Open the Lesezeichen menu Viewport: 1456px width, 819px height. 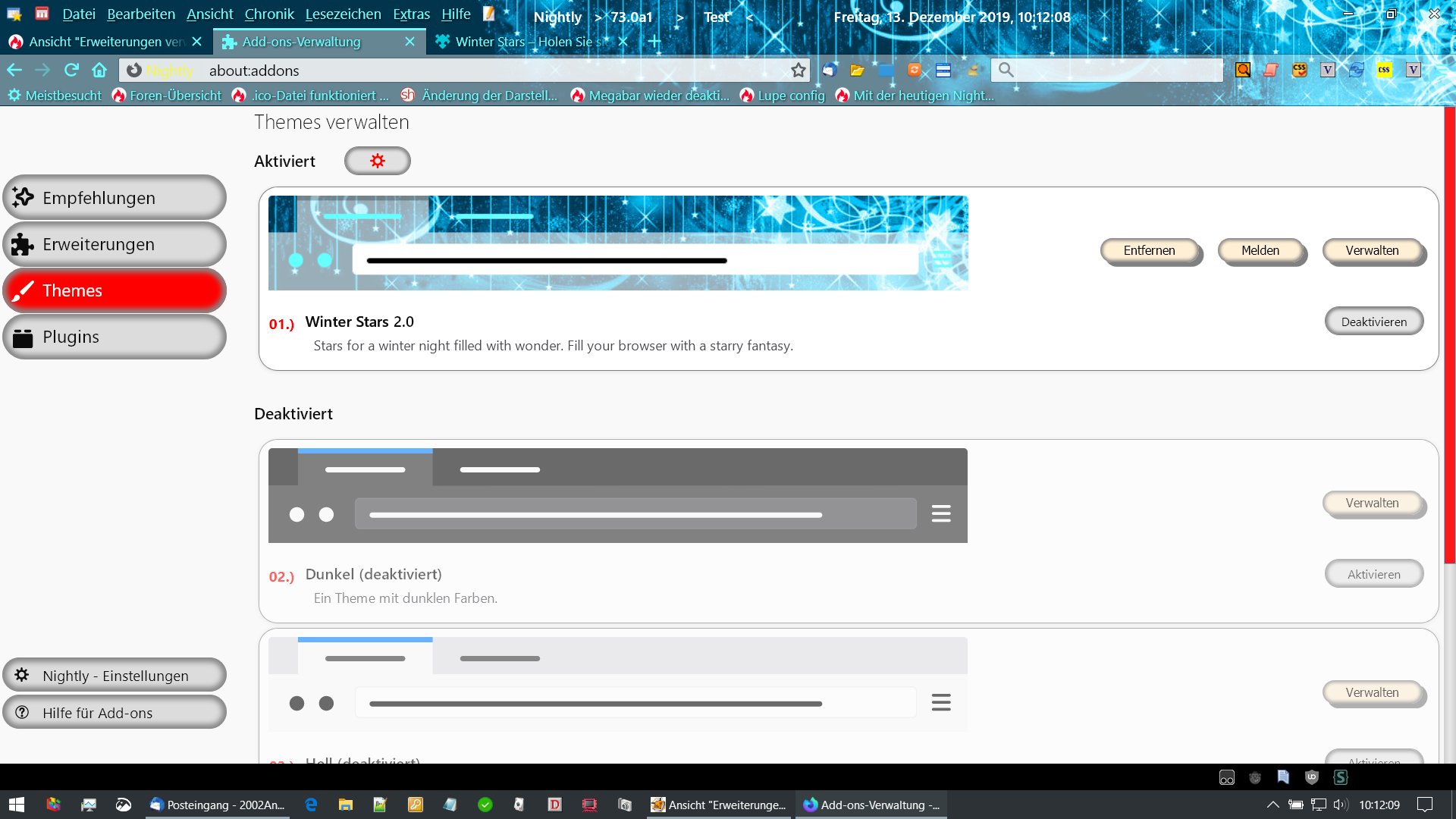click(343, 14)
